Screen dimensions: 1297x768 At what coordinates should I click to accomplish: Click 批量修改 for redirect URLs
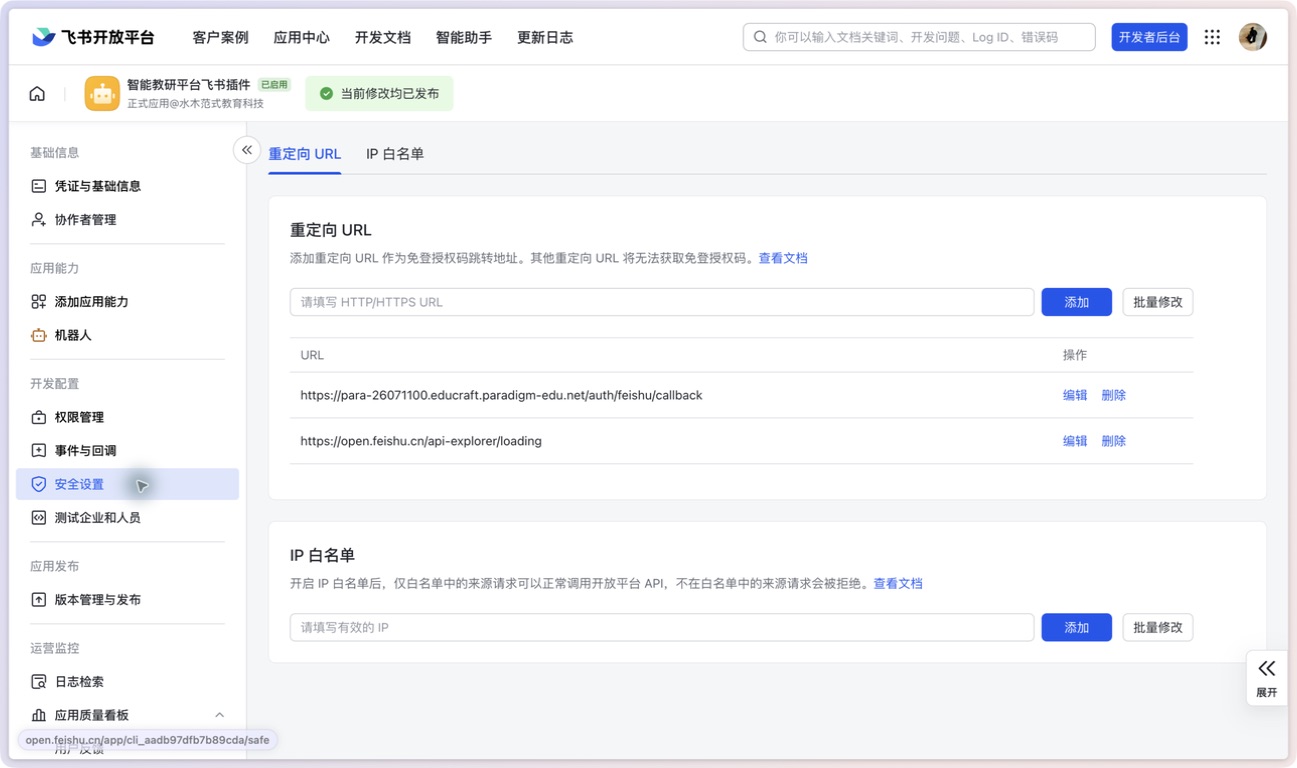[x=1157, y=302]
